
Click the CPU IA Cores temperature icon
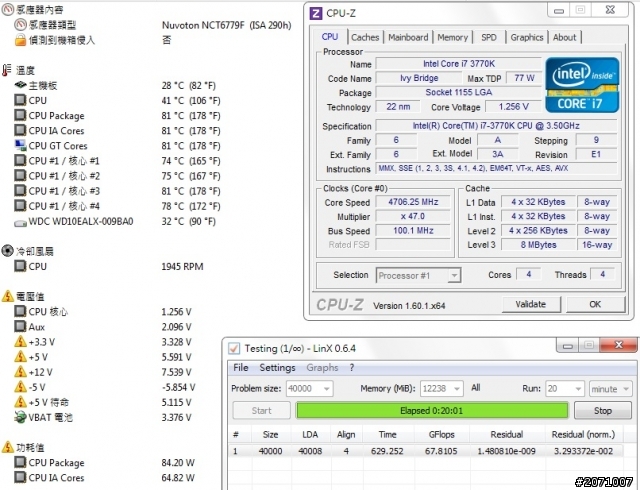tap(20, 130)
